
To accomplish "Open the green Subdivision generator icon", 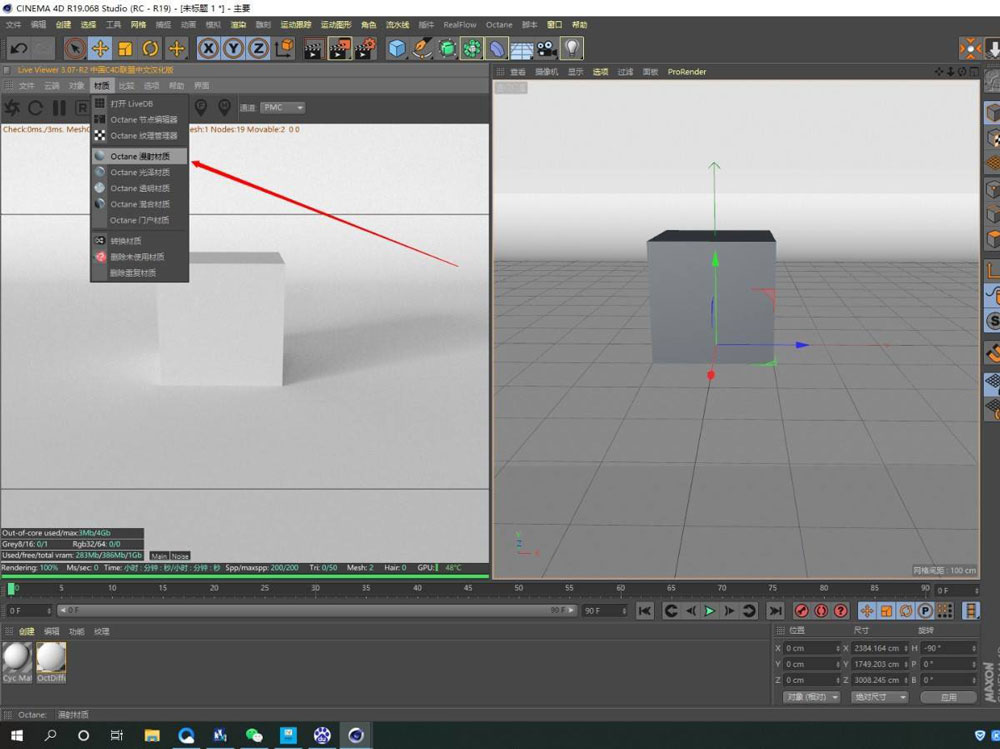I will click(447, 48).
